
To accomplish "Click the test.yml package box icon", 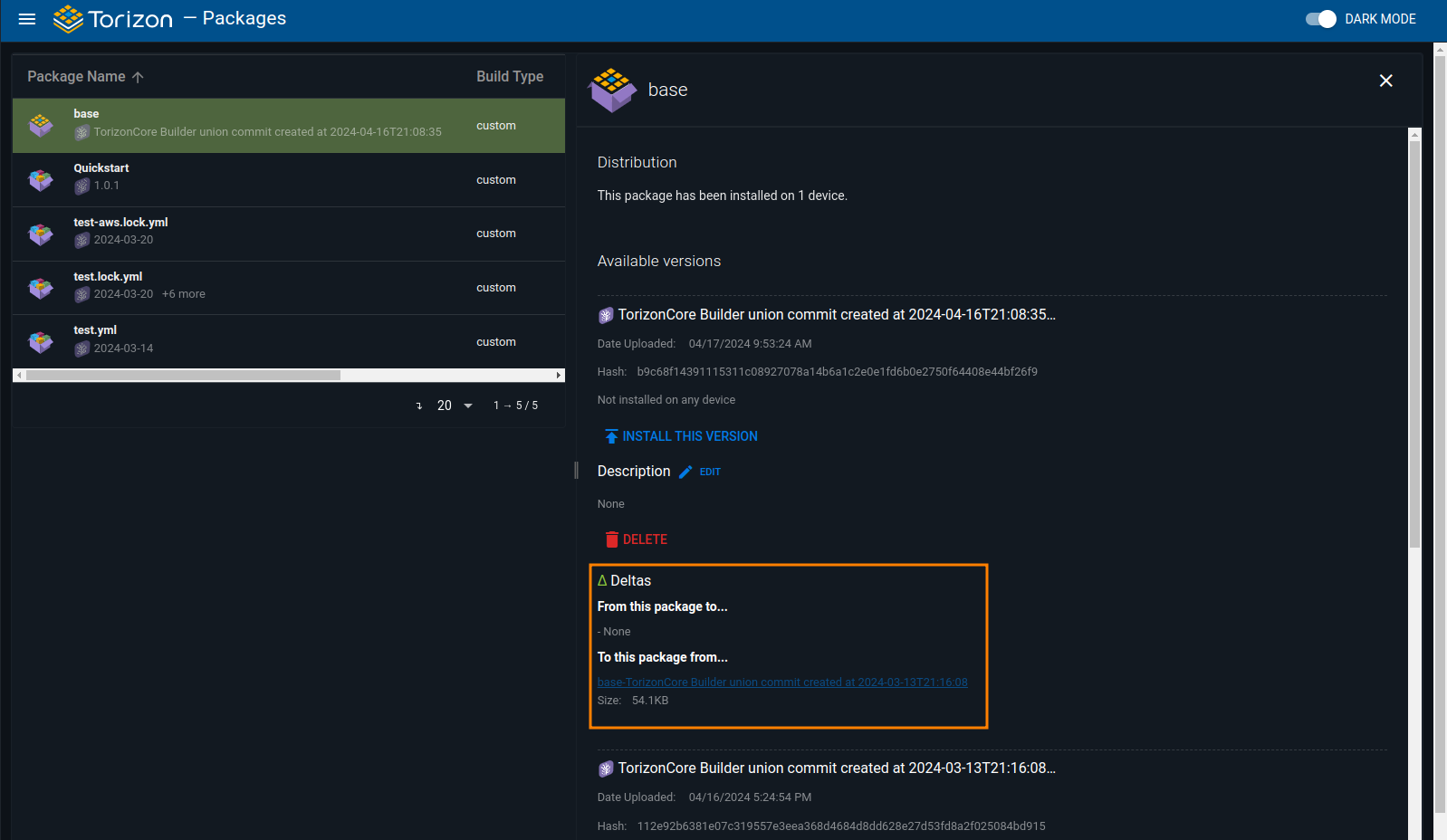I will [41, 342].
